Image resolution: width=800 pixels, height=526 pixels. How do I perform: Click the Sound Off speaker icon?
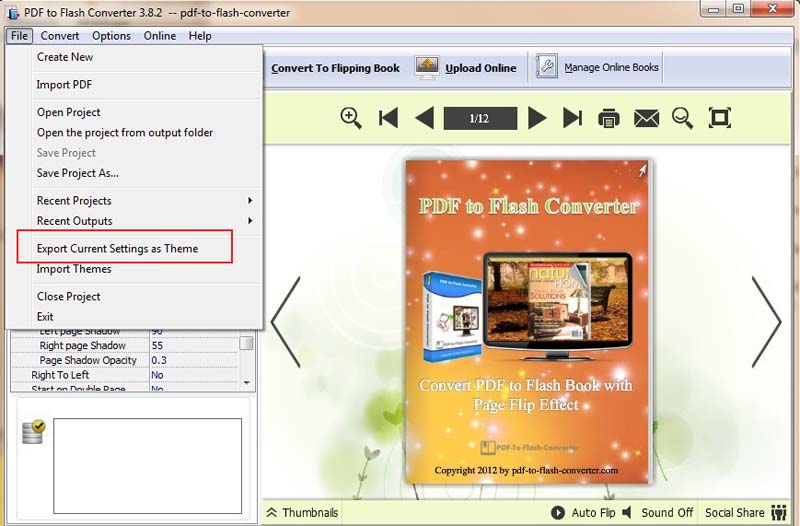pyautogui.click(x=627, y=512)
